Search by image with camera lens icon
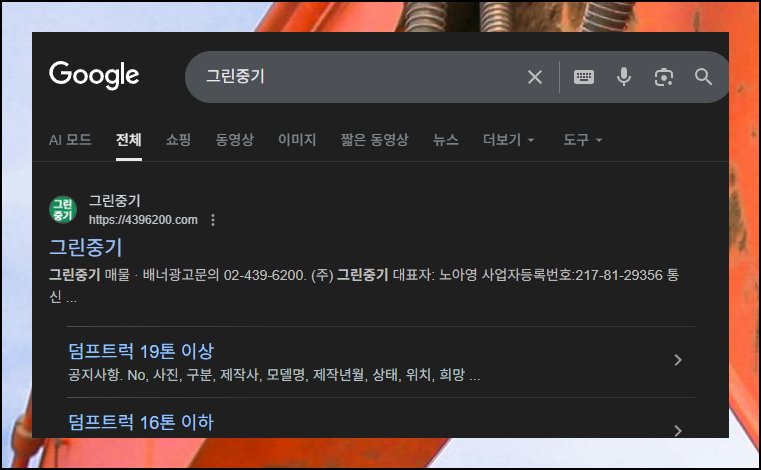Screen dimensions: 761x470 [x=663, y=77]
